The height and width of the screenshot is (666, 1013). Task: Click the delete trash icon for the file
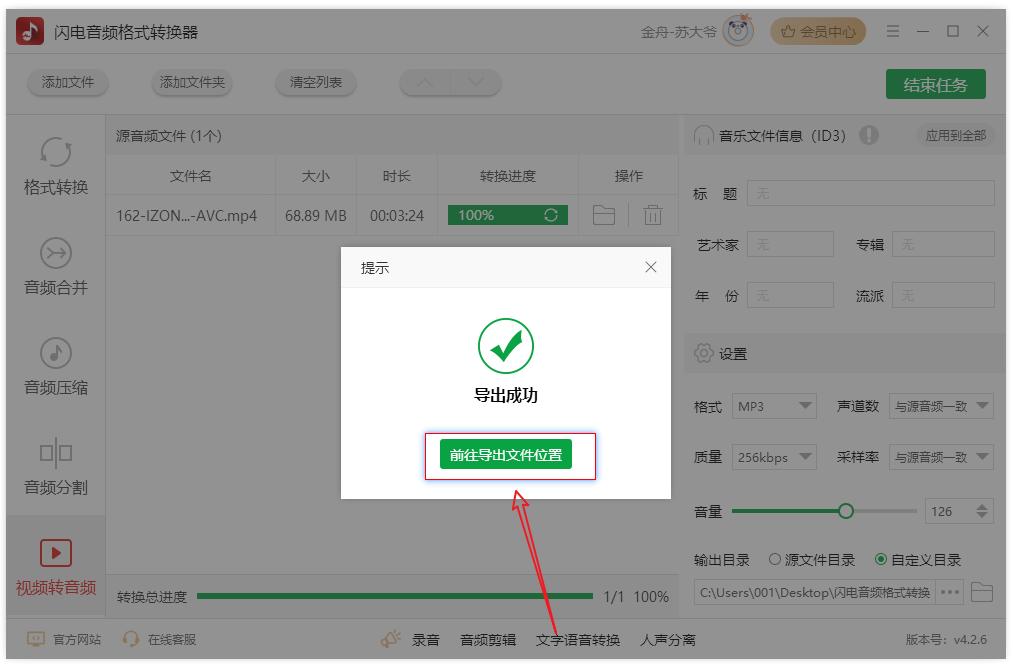coord(652,215)
